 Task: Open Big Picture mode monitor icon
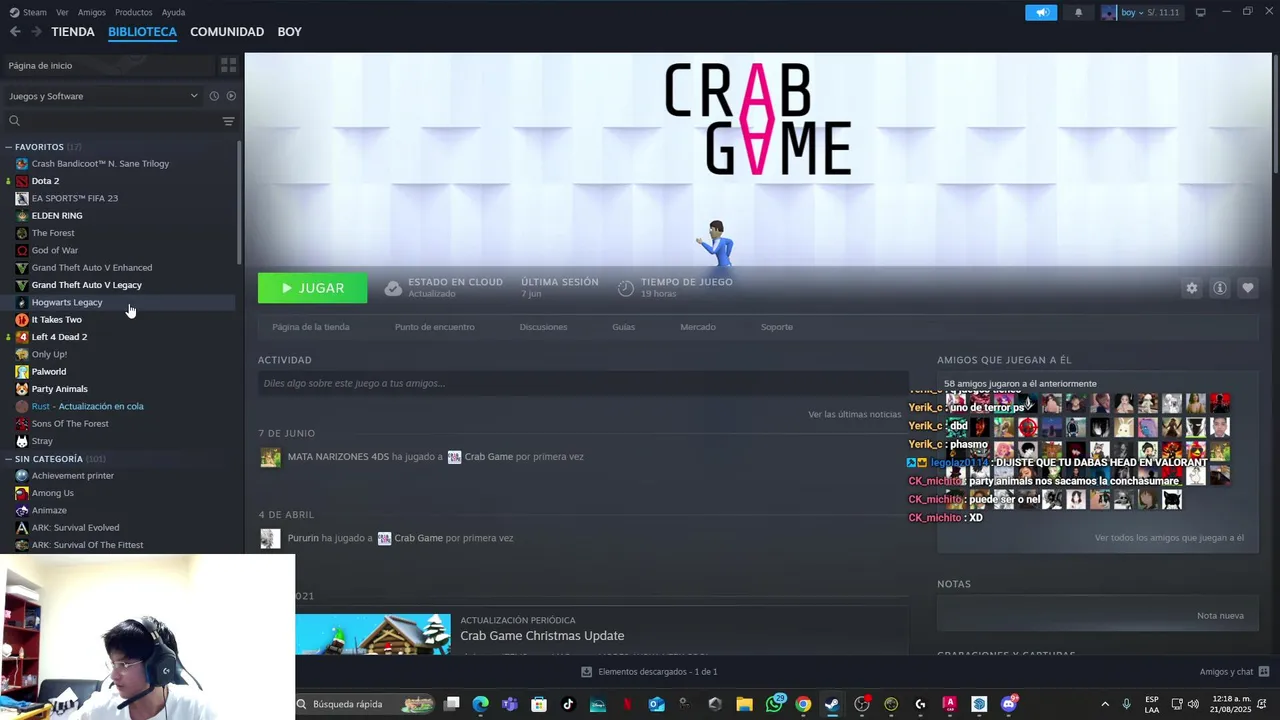(x=1200, y=12)
